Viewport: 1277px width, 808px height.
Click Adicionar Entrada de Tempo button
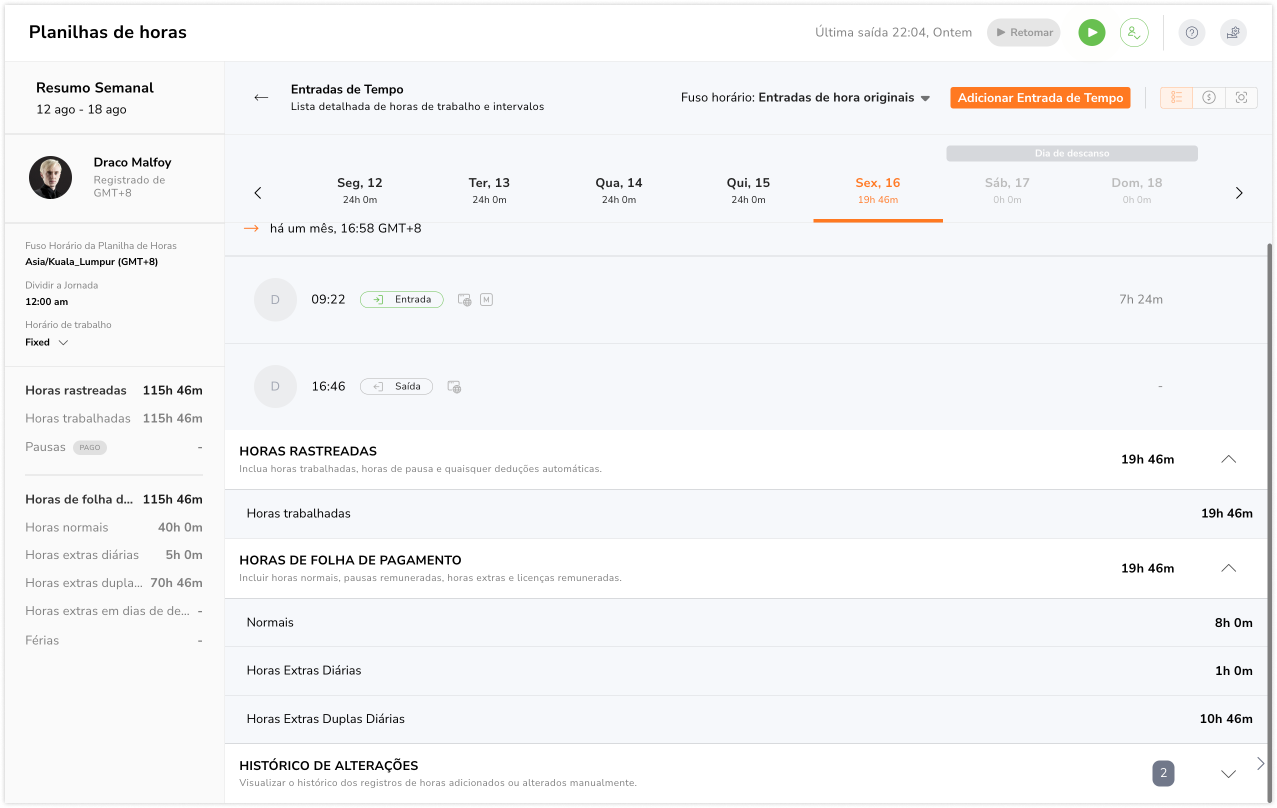click(x=1040, y=98)
